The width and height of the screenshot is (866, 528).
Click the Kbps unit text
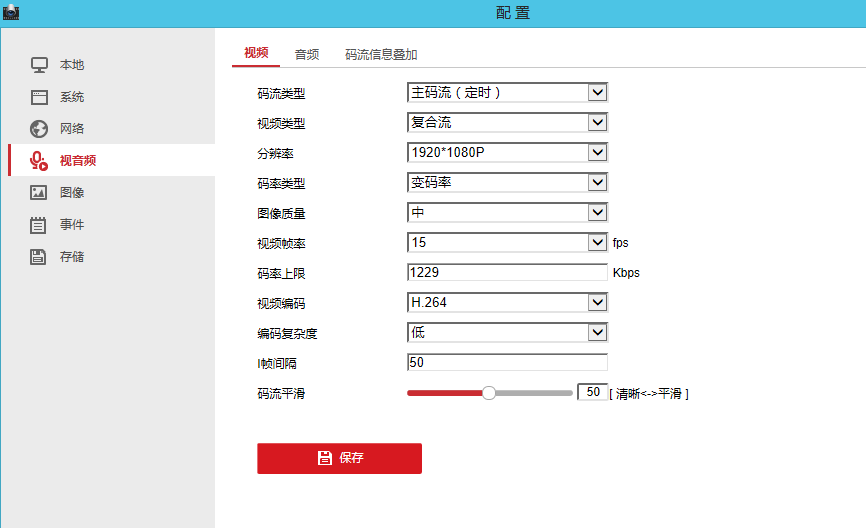point(626,273)
